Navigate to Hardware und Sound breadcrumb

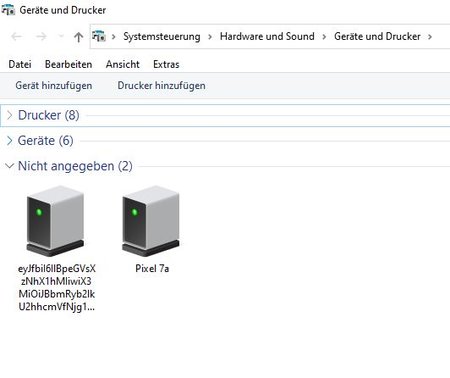tap(267, 36)
